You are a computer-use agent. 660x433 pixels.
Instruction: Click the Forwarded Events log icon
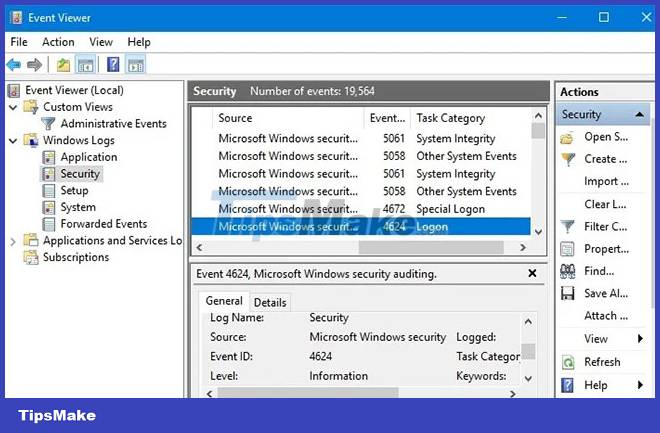pyautogui.click(x=49, y=224)
